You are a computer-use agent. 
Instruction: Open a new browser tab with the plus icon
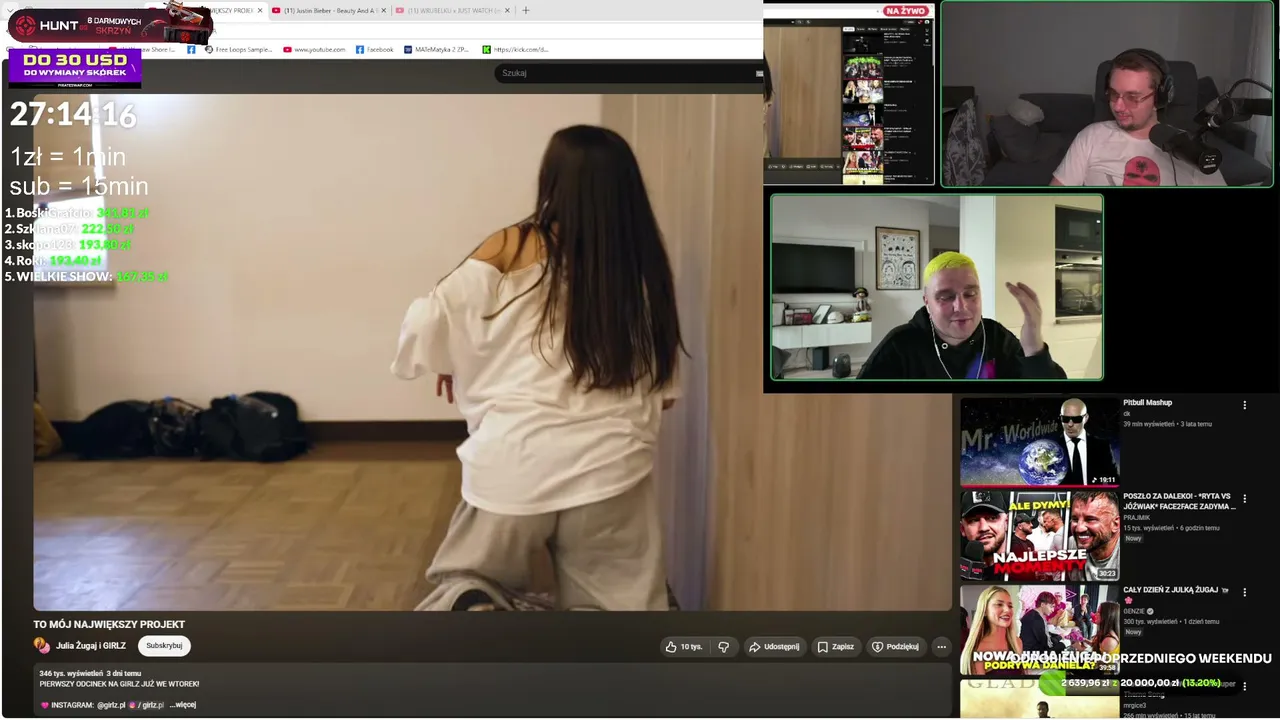(x=526, y=11)
